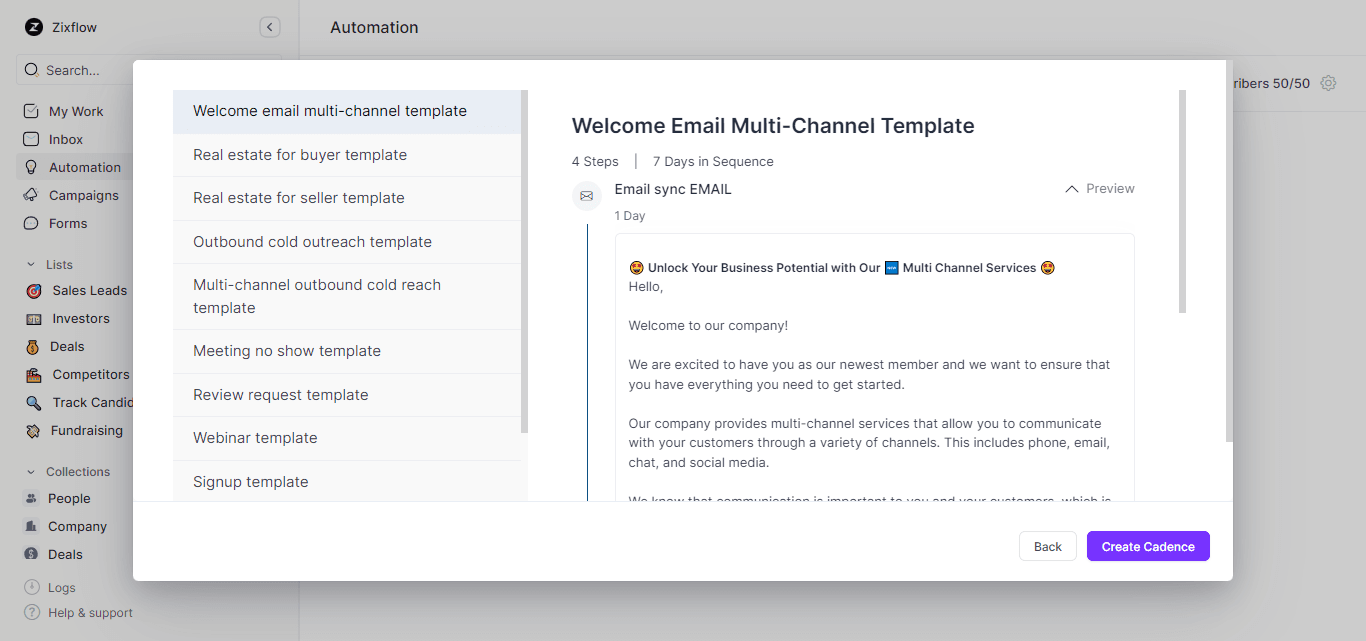
Task: Click the Email sync envelope icon
Action: (587, 196)
